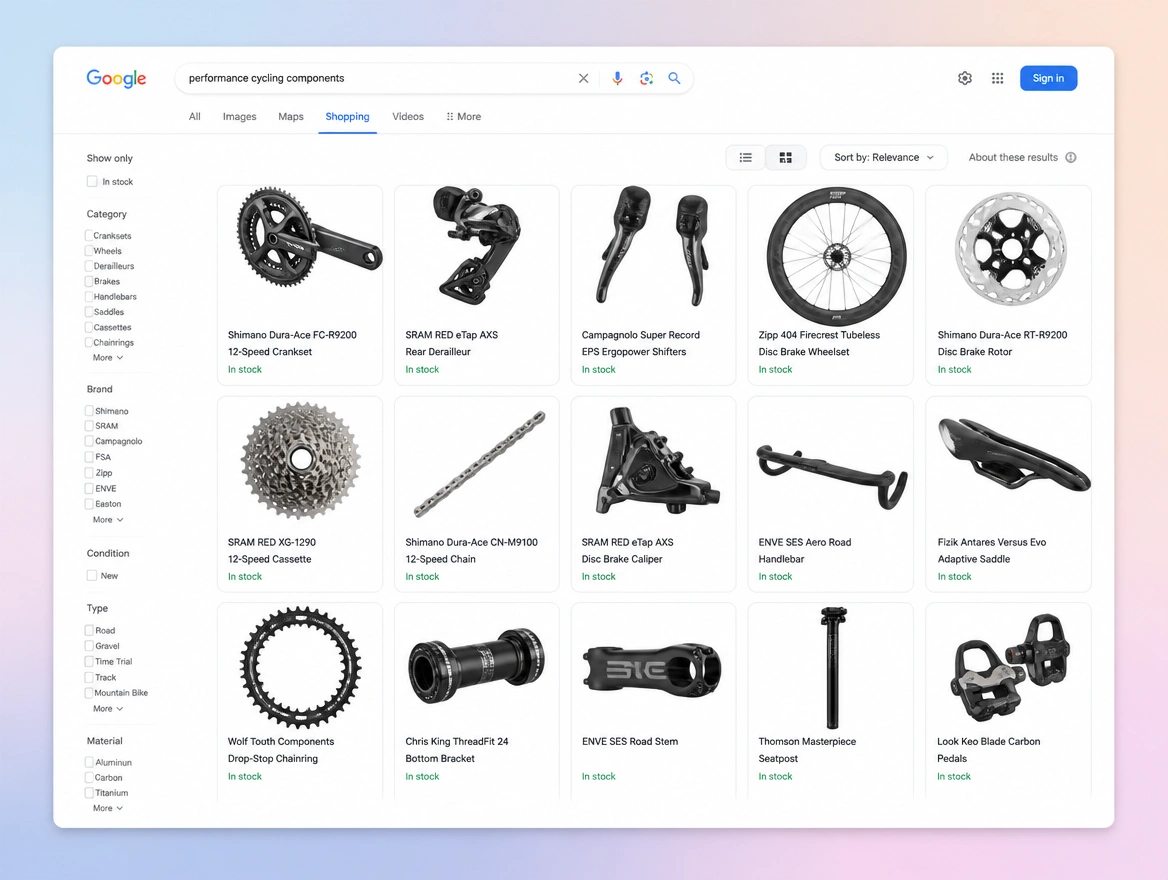The height and width of the screenshot is (880, 1168).
Task: Open the SRAM disc brake caliper image
Action: pos(658,460)
